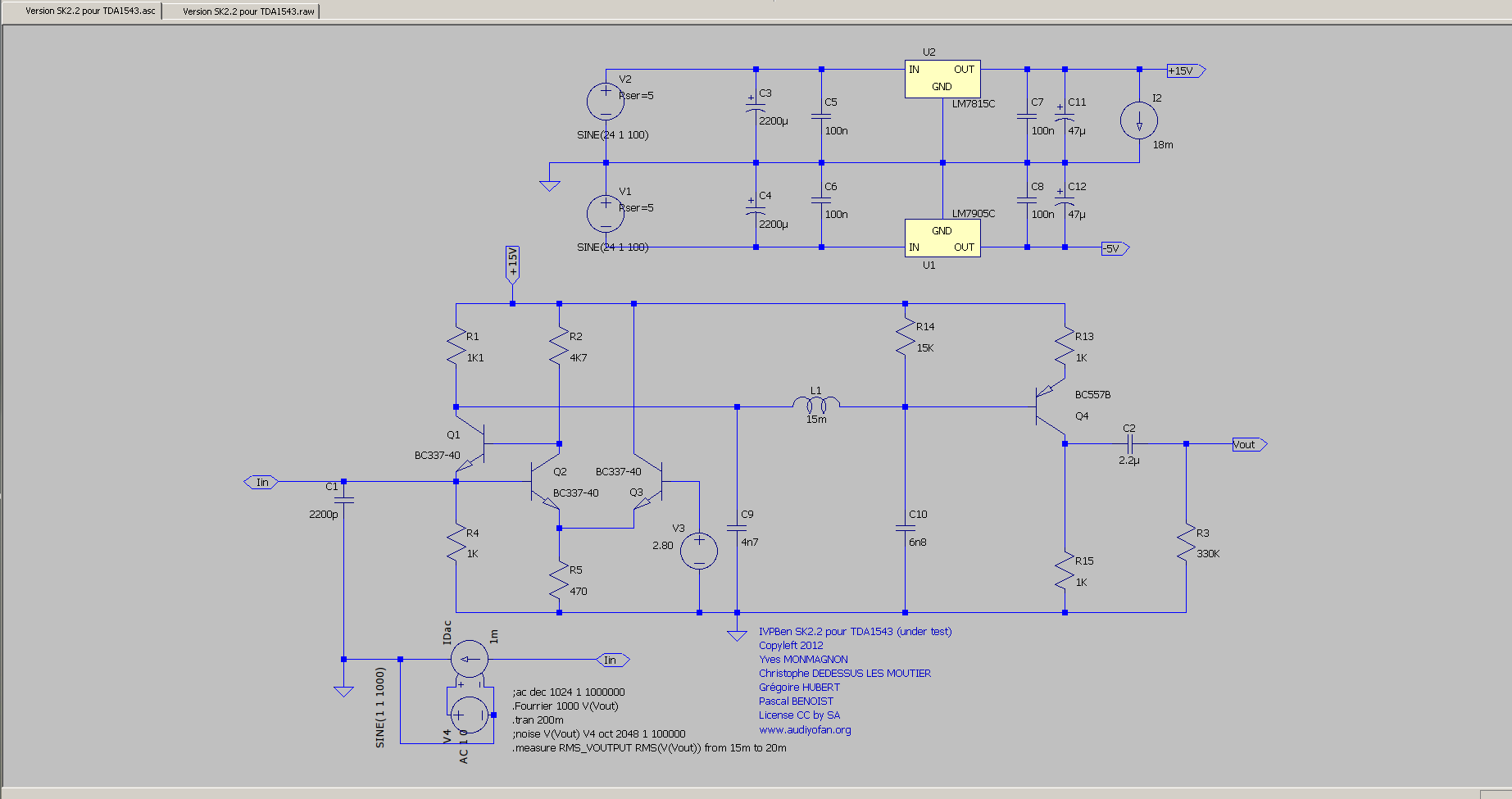The height and width of the screenshot is (799, 1512).
Task: Click the '.measure RMS_VOUTPUT' directive
Action: [x=650, y=747]
